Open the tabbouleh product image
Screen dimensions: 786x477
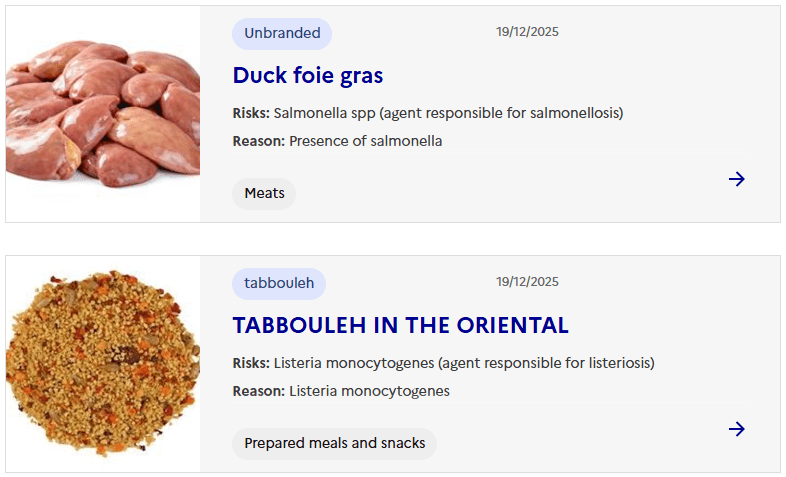(x=103, y=364)
